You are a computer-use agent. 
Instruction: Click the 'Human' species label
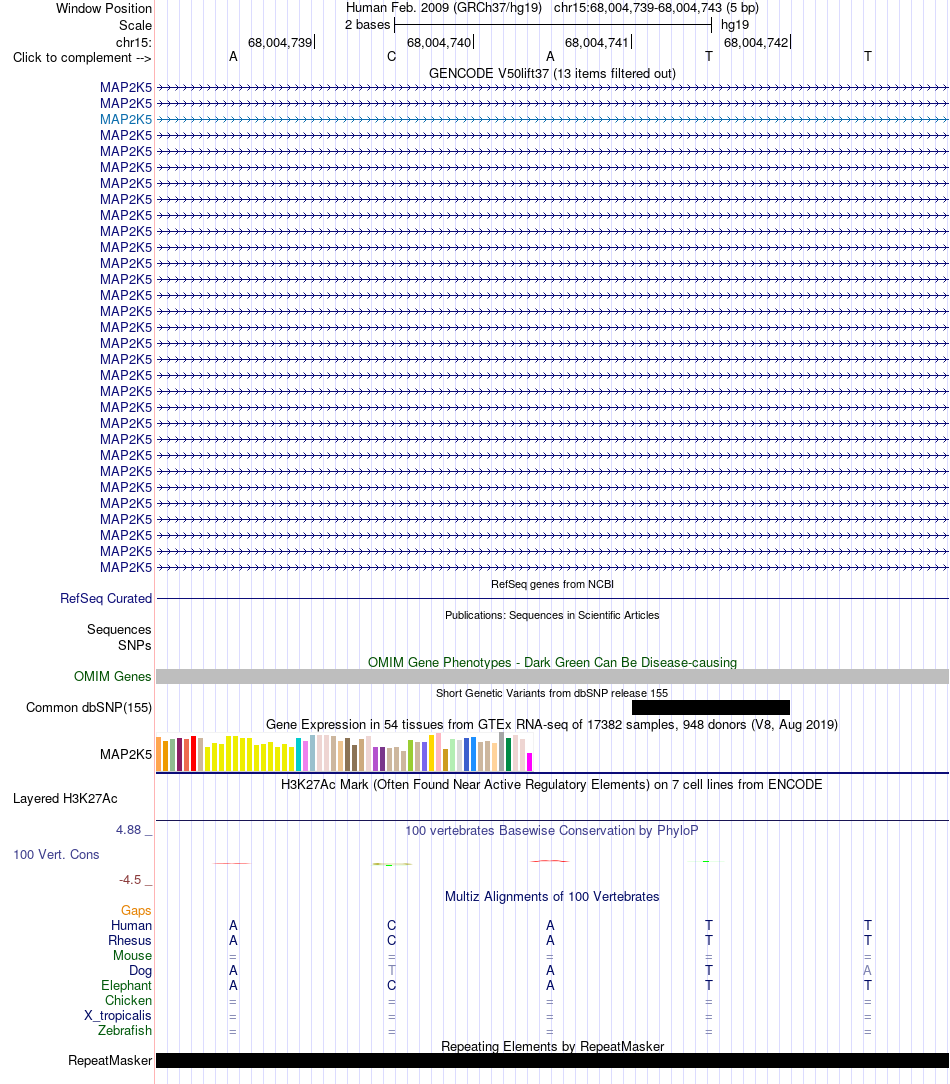click(x=131, y=926)
